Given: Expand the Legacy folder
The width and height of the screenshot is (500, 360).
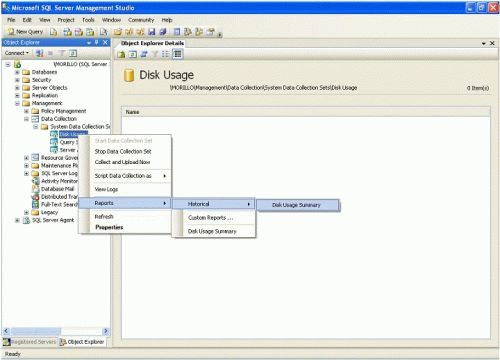Looking at the screenshot, I should [26, 212].
